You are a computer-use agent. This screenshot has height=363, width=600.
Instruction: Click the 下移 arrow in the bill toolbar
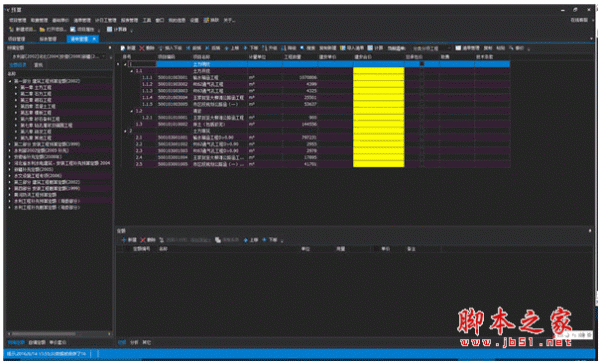(245, 48)
